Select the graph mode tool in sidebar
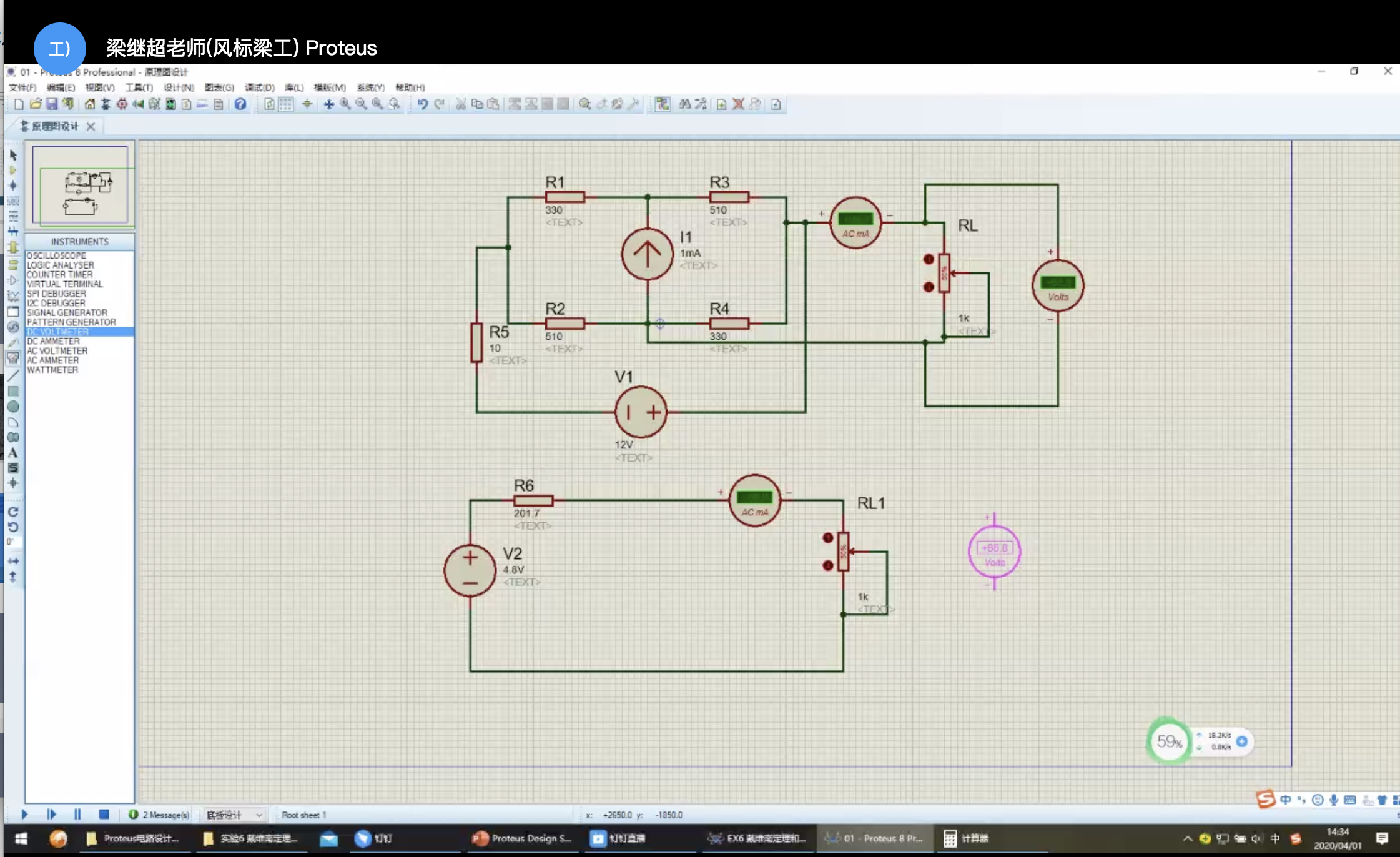 point(13,296)
